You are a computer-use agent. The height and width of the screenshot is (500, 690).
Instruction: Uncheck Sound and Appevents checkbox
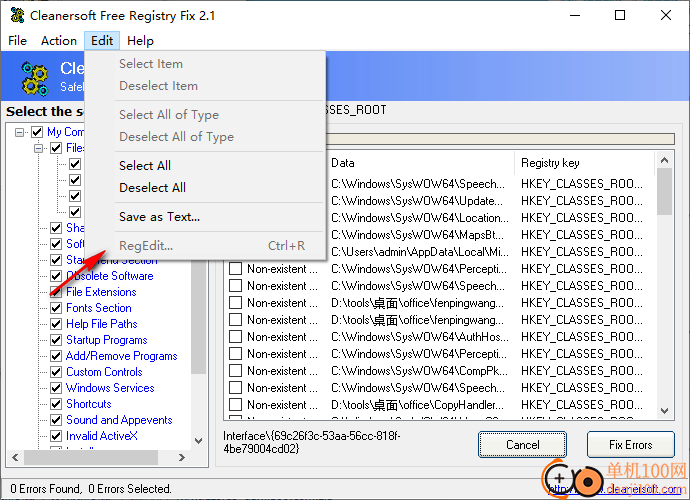tap(56, 420)
